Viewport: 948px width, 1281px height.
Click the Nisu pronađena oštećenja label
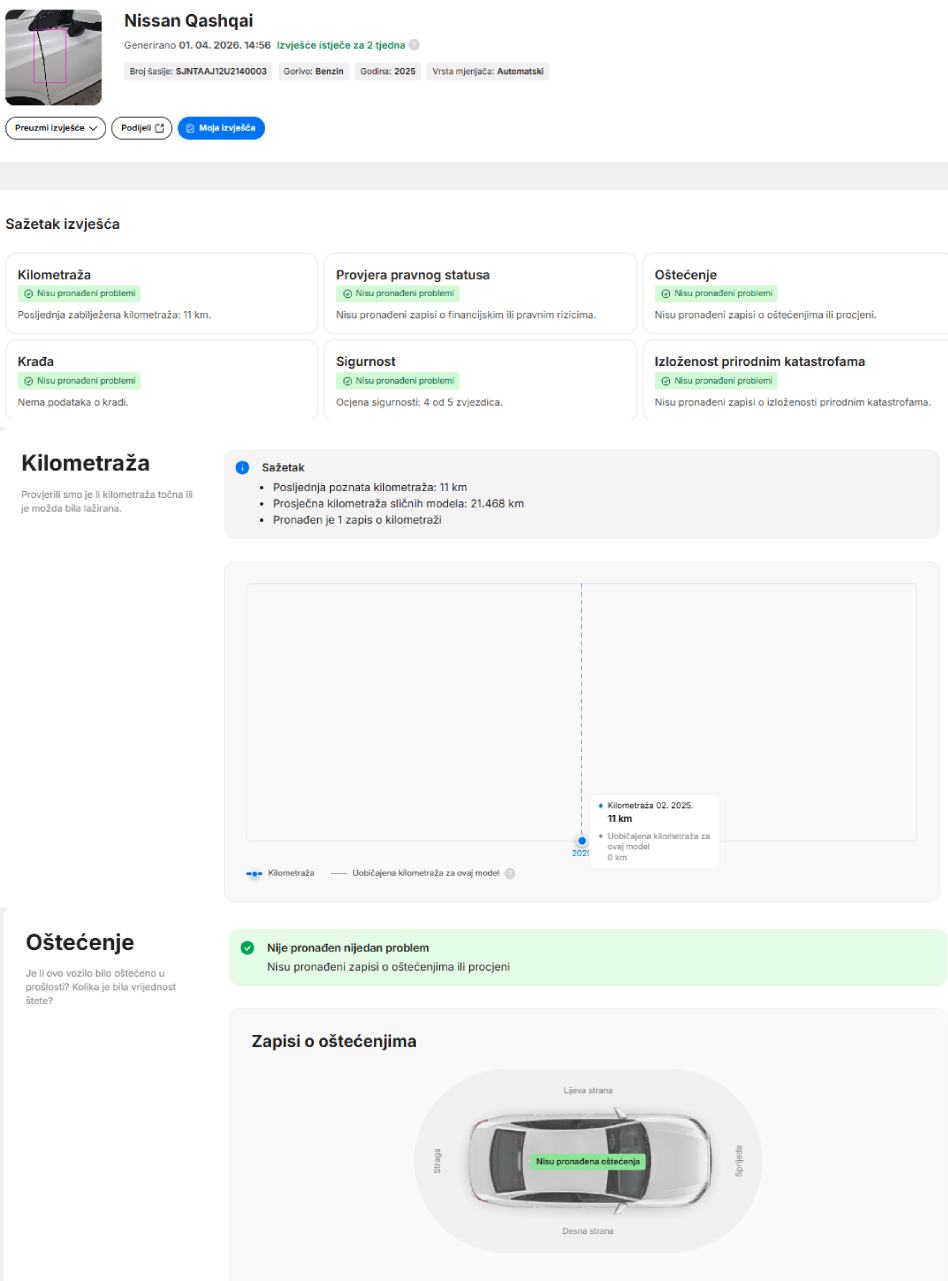click(588, 1161)
